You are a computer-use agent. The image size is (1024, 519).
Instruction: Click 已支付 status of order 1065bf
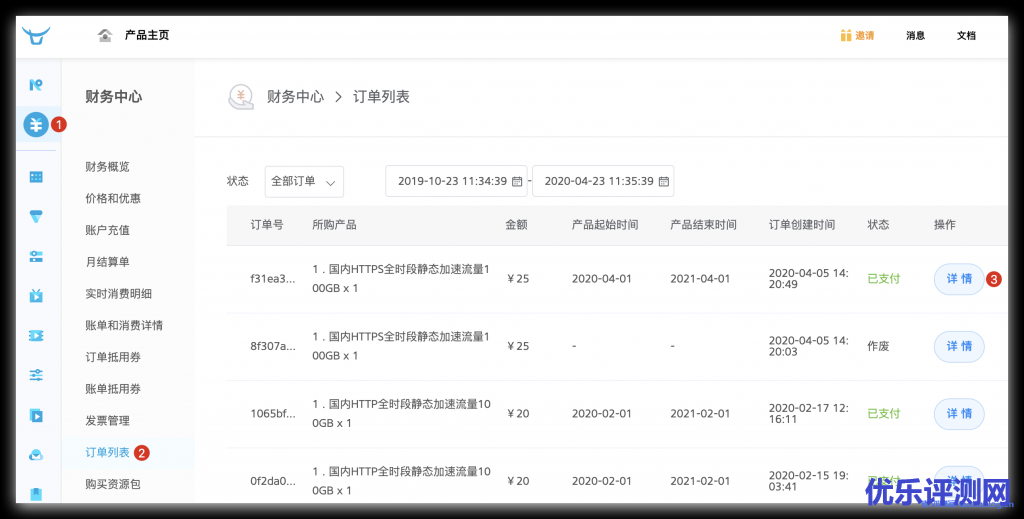click(x=884, y=413)
